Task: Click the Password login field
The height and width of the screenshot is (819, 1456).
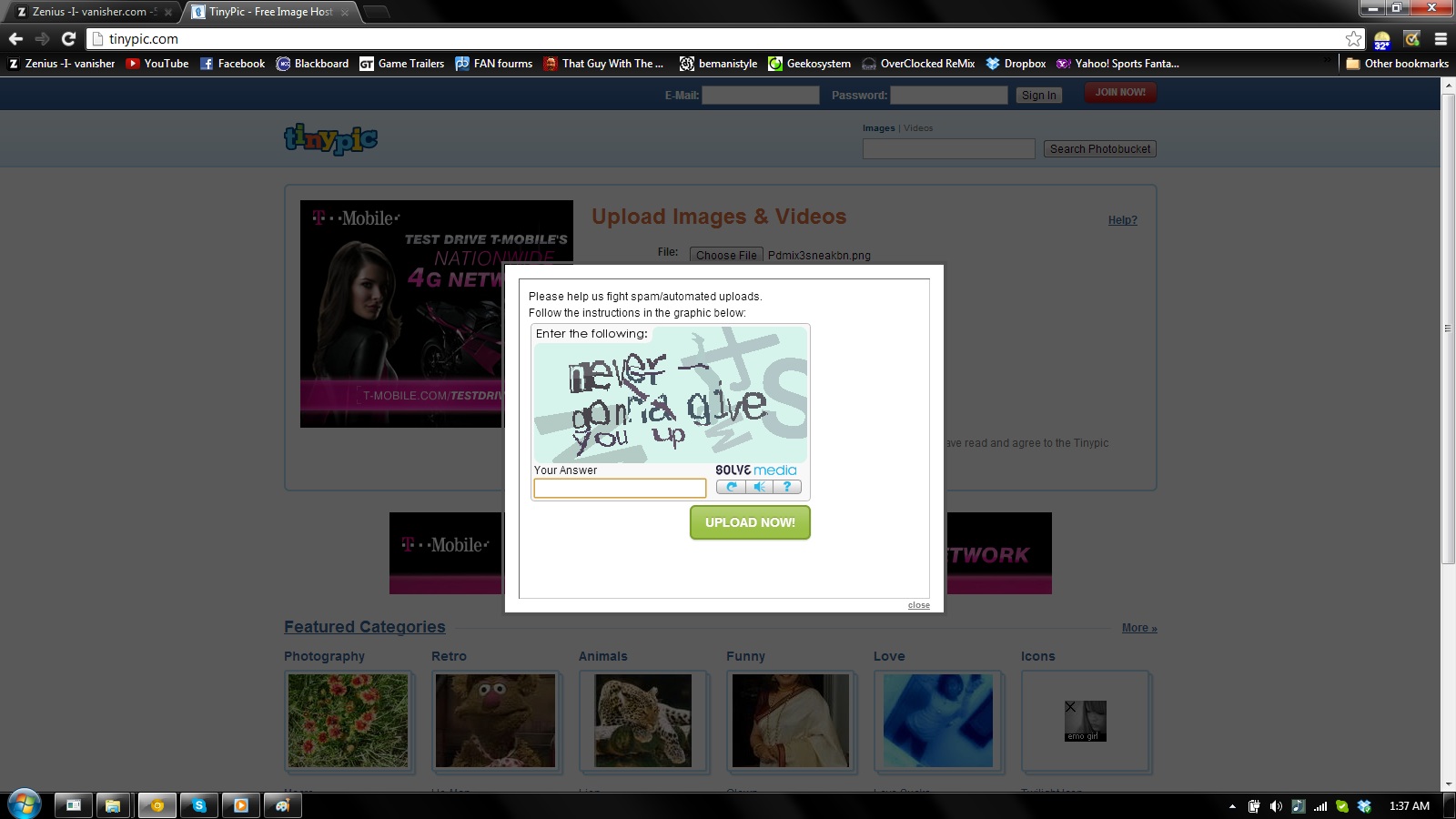Action: [949, 95]
